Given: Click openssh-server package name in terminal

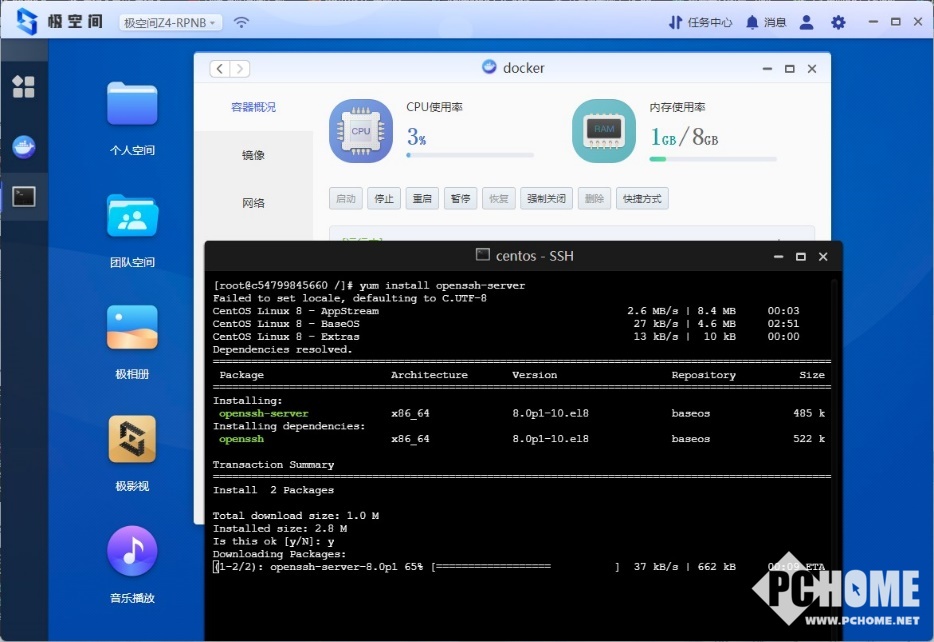Looking at the screenshot, I should pos(264,413).
